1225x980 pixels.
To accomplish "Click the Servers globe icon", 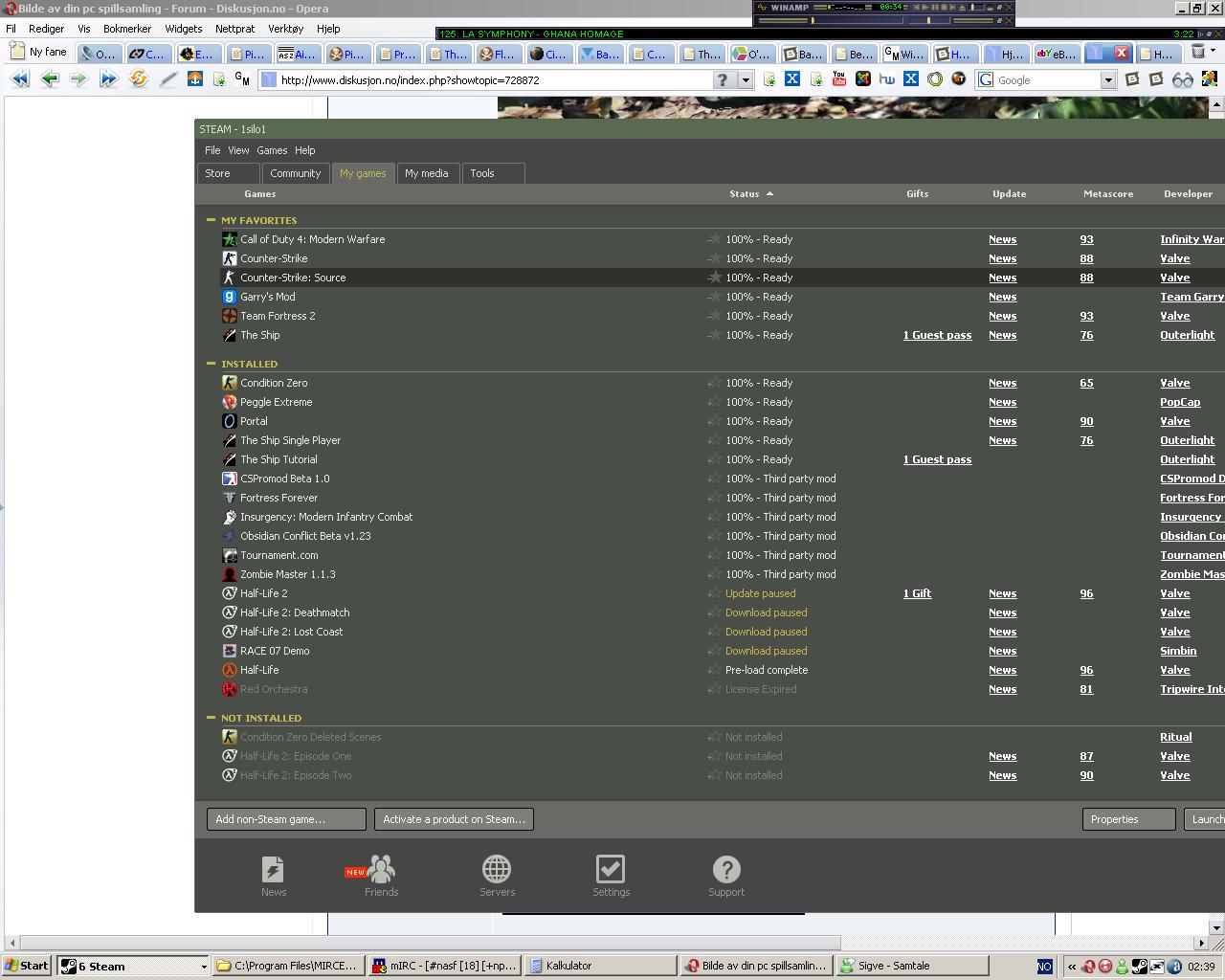I will click(496, 869).
